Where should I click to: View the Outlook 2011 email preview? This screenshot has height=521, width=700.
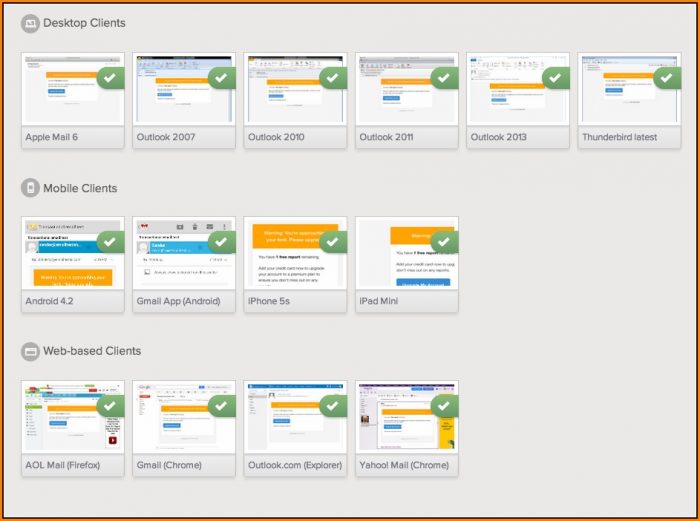[x=405, y=90]
